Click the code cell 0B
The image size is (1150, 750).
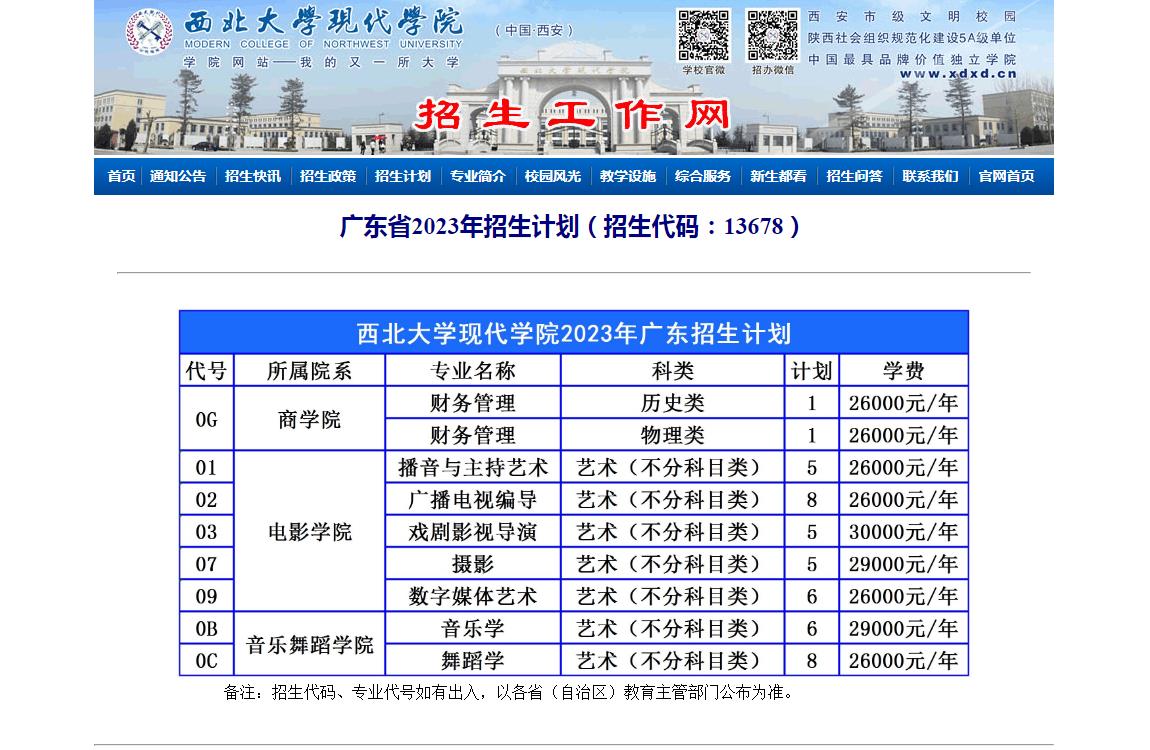click(206, 628)
